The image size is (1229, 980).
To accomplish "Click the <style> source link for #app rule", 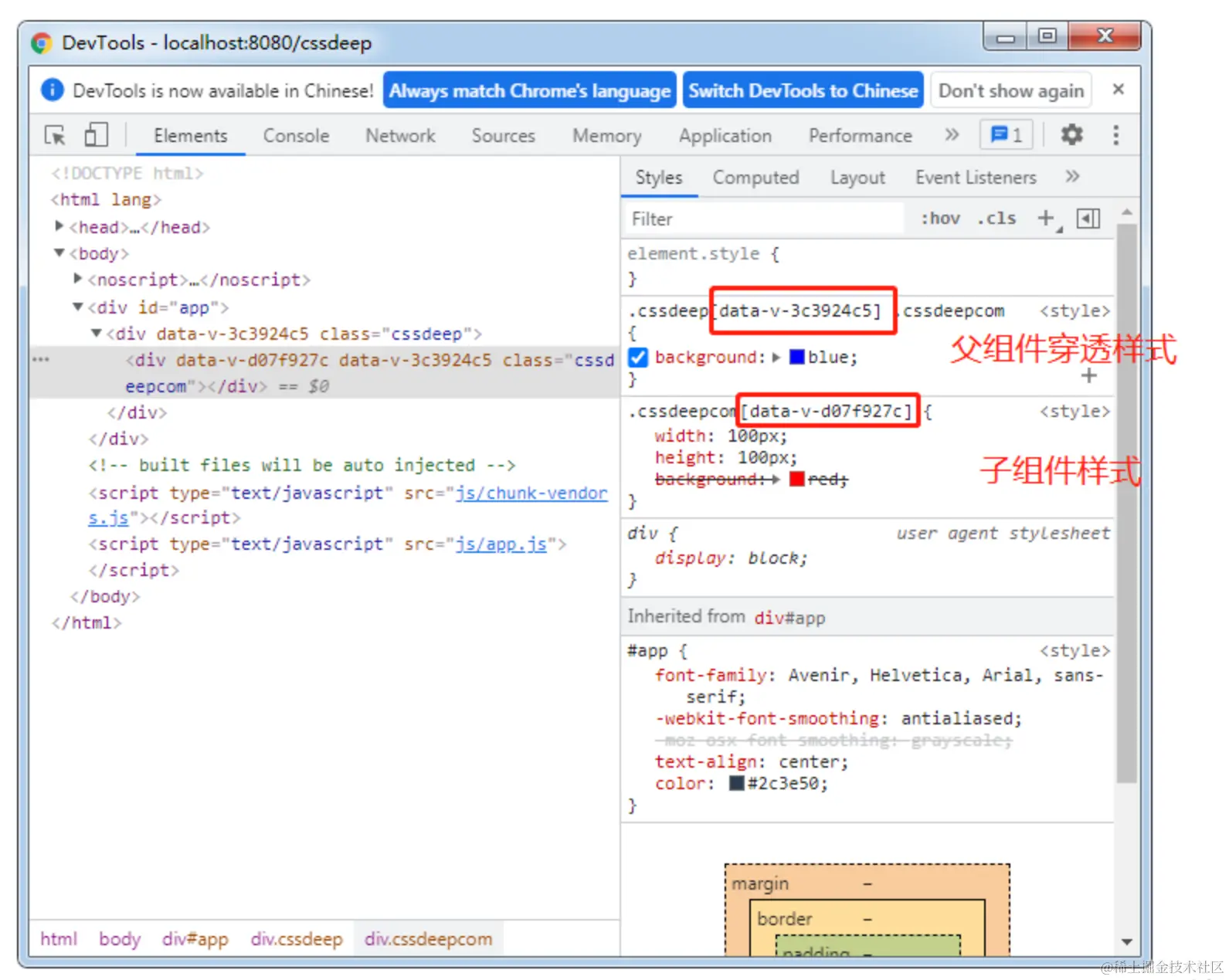I will coord(1075,650).
